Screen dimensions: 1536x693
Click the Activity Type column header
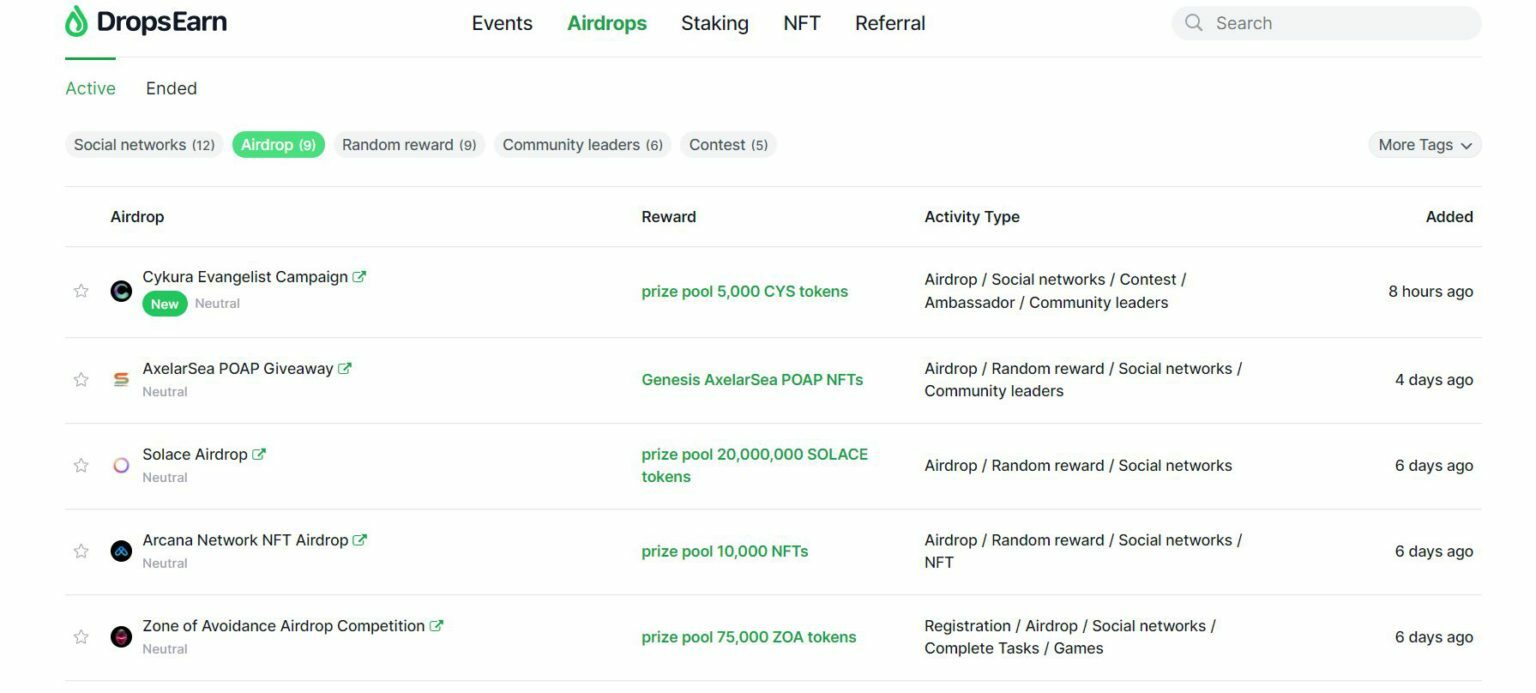coord(972,217)
